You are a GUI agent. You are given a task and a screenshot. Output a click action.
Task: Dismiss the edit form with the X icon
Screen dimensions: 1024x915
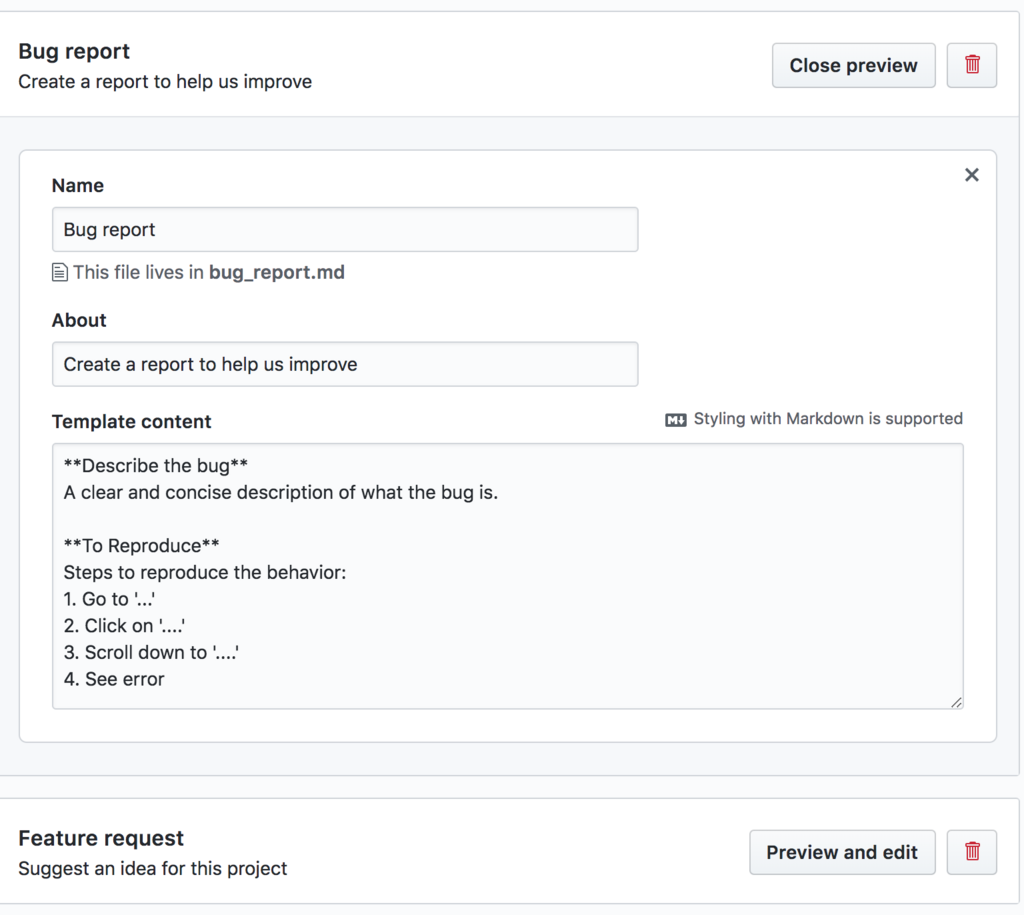(x=971, y=175)
